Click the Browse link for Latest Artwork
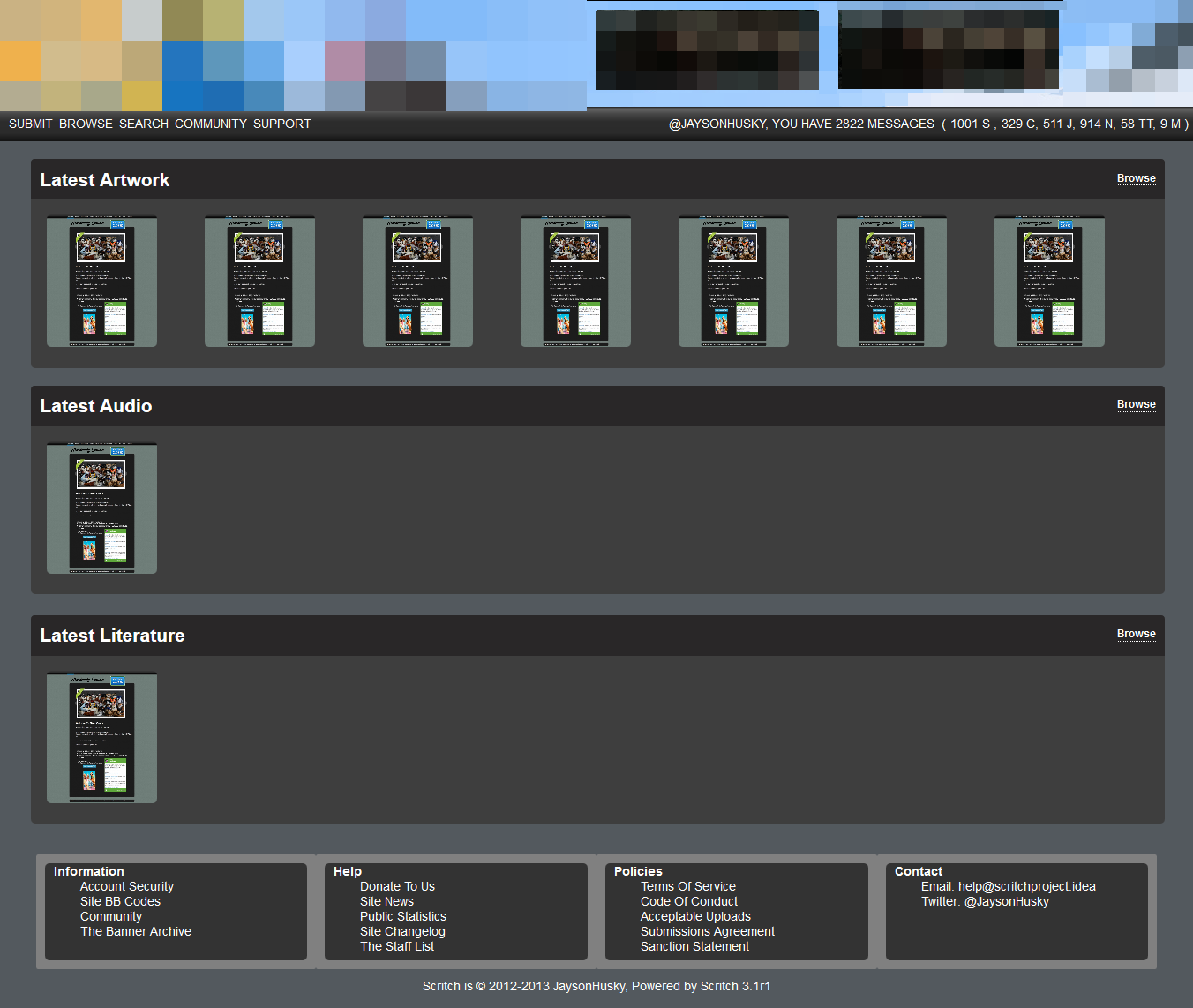Screen dimensions: 1193x1008 [x=1136, y=178]
